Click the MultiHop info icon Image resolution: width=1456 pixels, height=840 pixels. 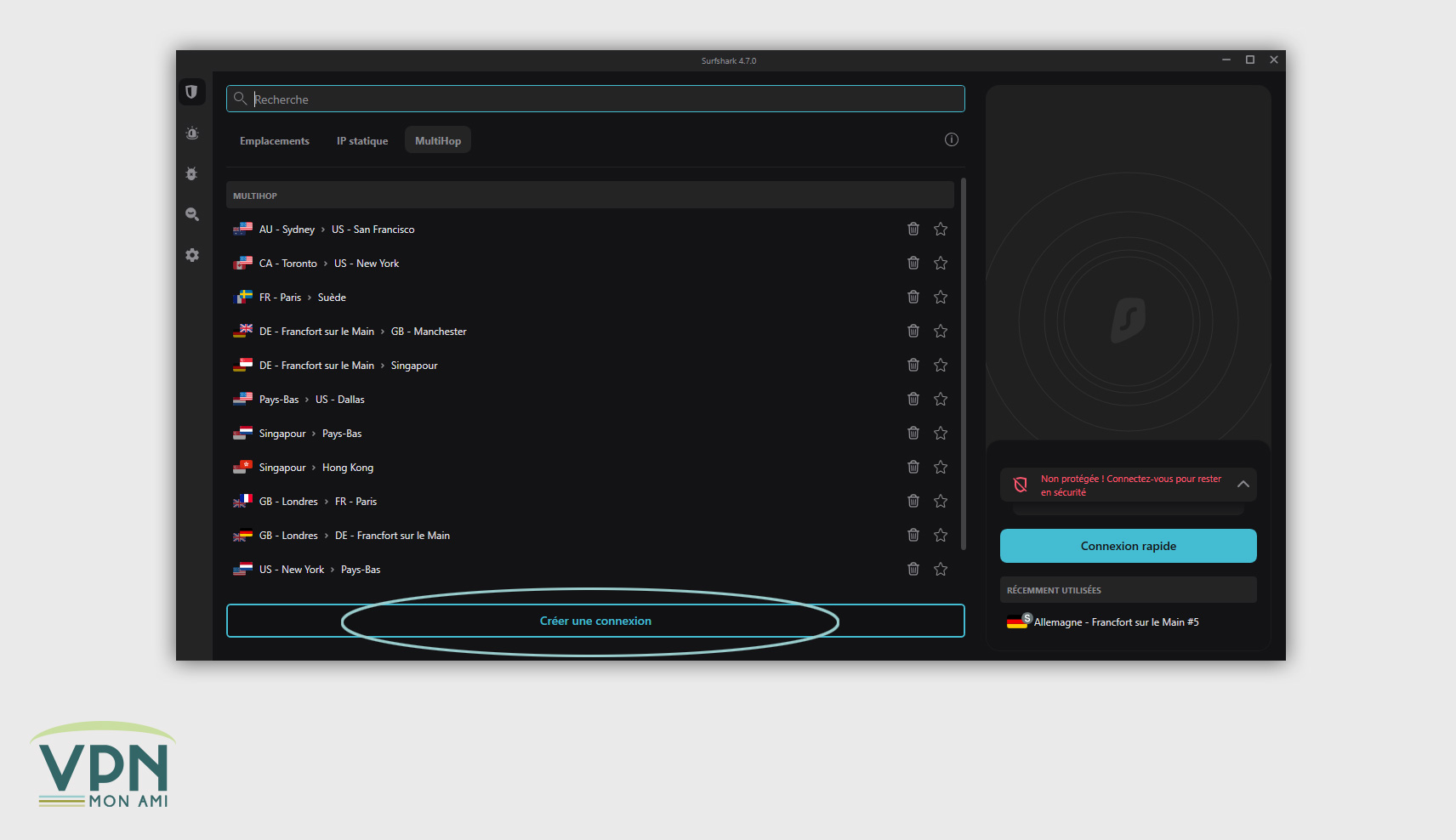coord(952,139)
